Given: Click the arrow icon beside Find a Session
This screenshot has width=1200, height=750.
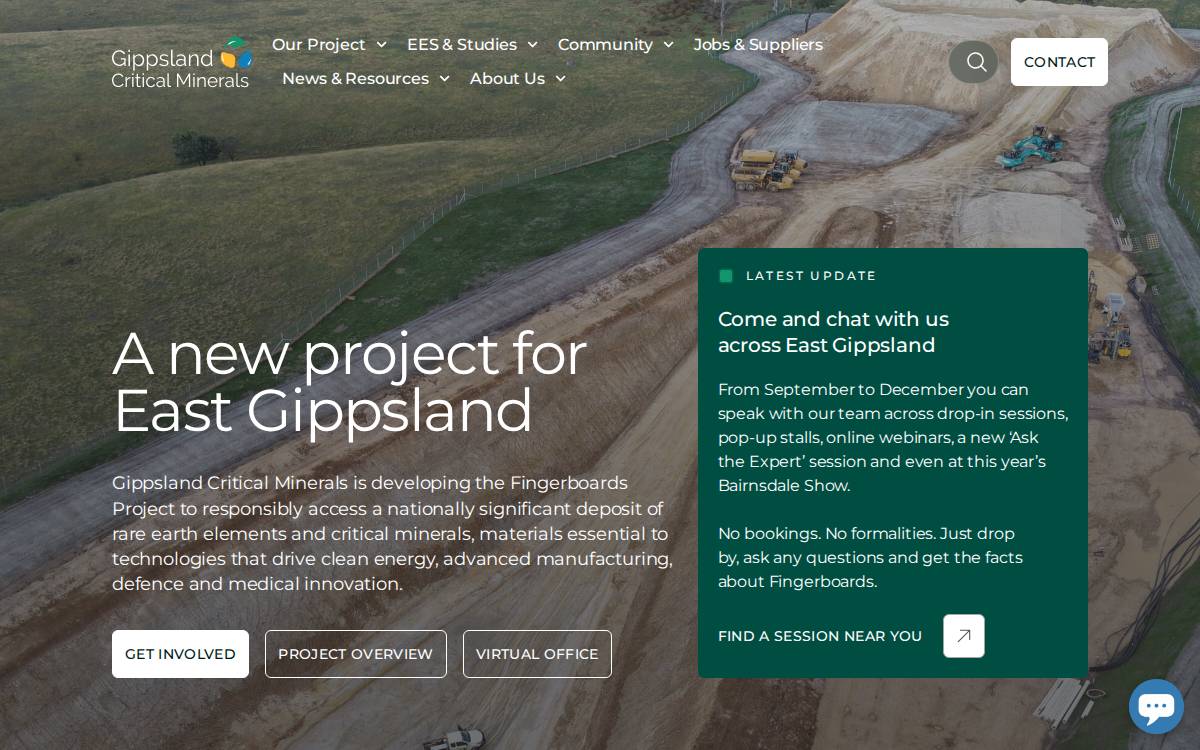Looking at the screenshot, I should click(964, 636).
